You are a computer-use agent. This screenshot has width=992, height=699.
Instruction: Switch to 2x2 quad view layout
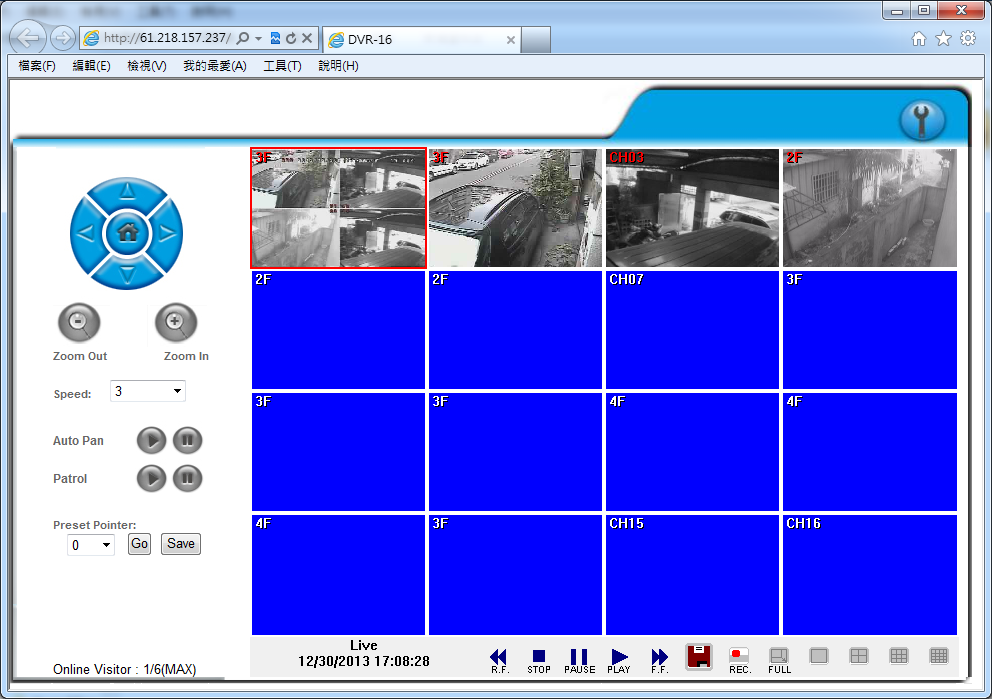(858, 656)
